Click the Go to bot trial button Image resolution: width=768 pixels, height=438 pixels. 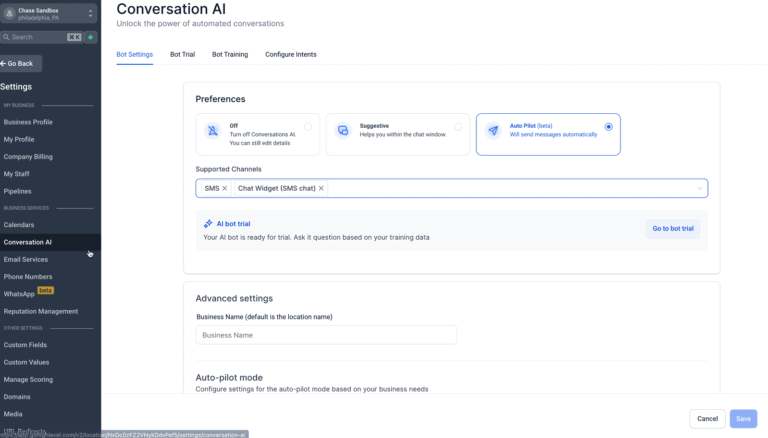point(673,228)
